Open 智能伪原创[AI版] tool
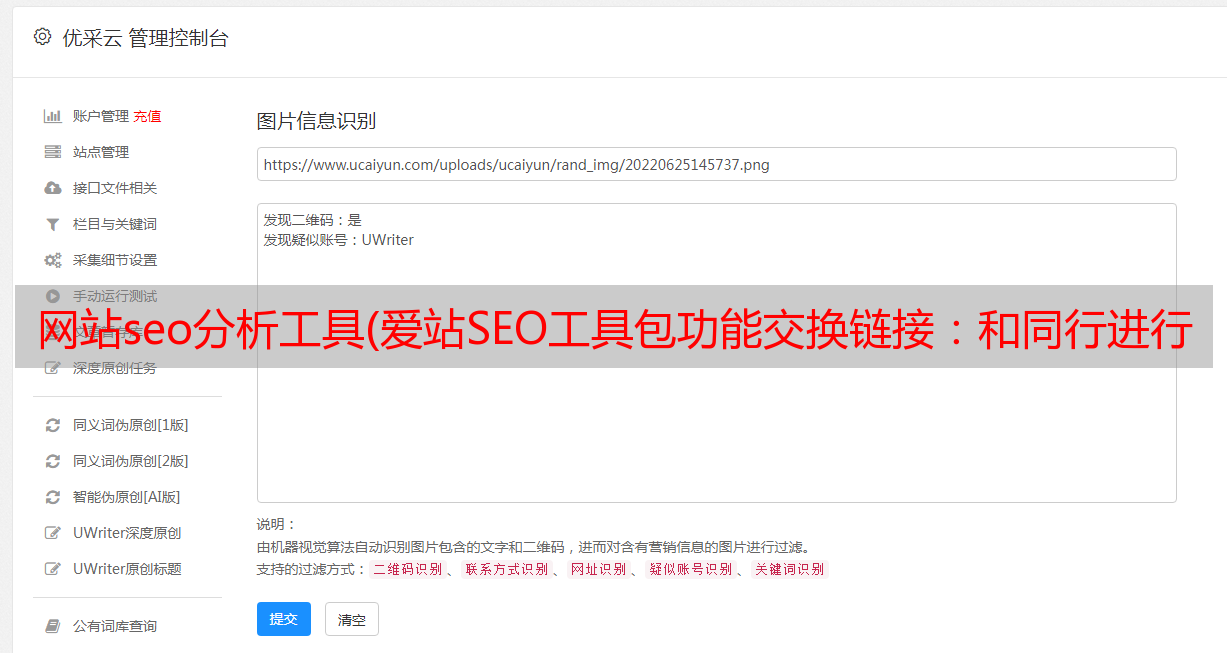 pos(127,497)
